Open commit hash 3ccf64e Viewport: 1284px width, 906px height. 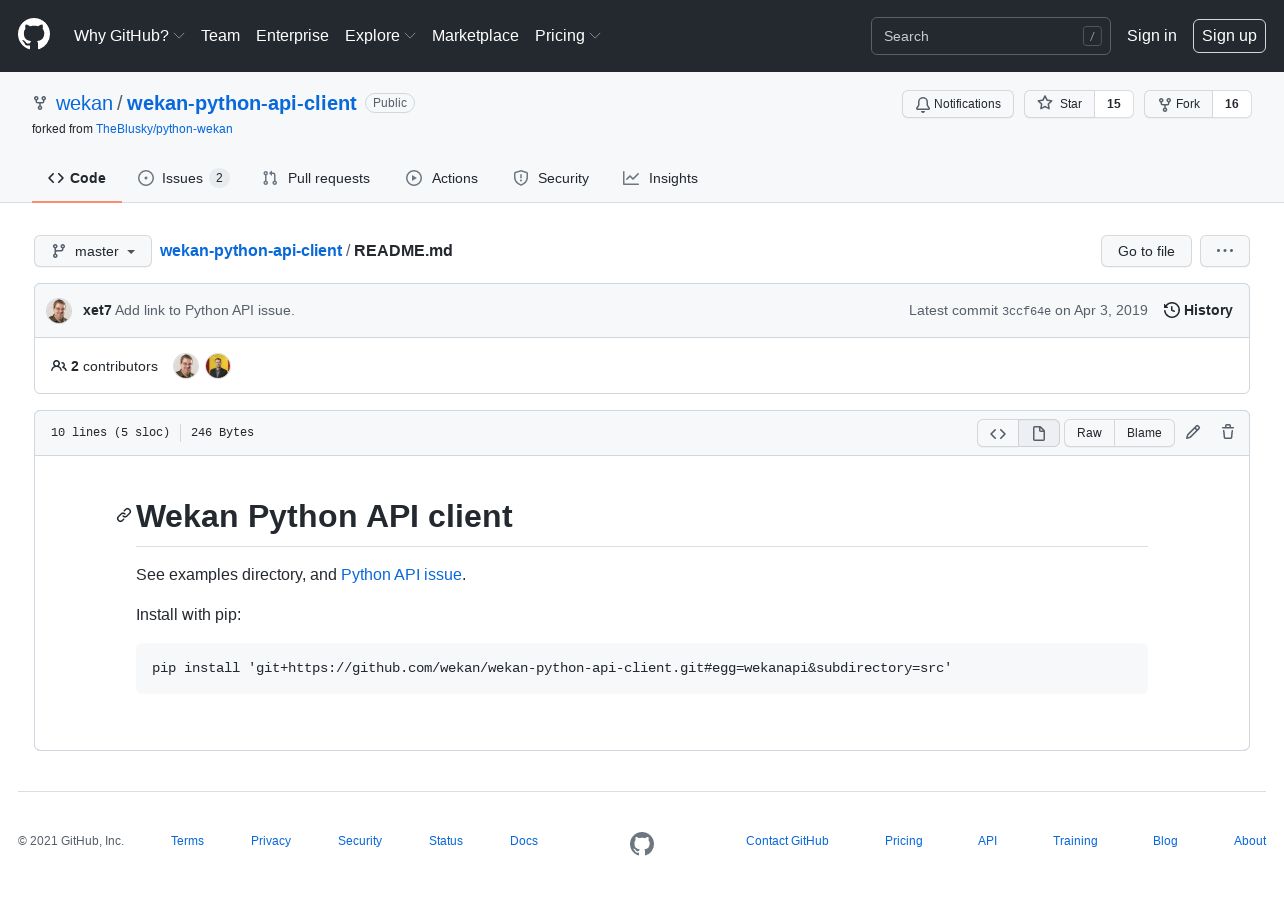[x=1026, y=311]
